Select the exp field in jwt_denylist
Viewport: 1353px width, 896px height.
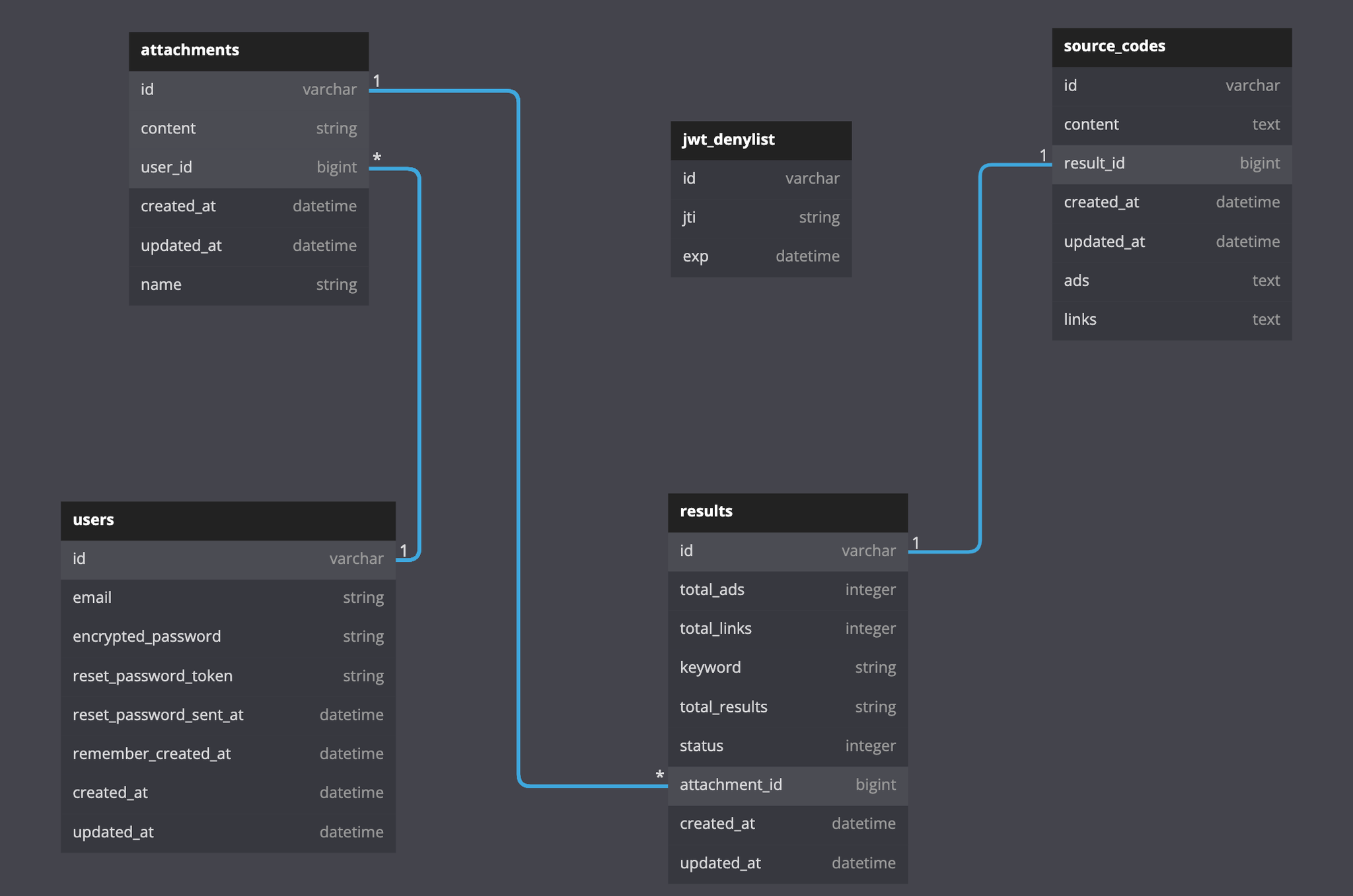760,257
